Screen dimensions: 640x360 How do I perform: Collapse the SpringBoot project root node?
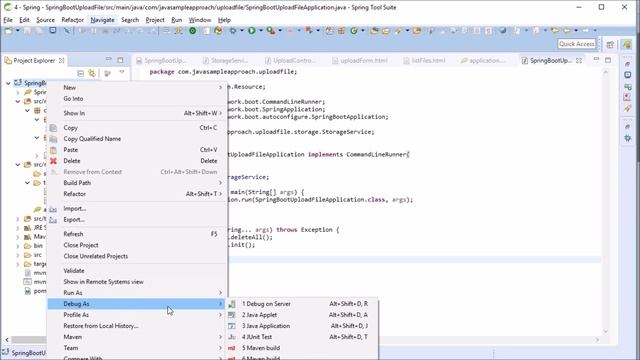tap(8, 83)
